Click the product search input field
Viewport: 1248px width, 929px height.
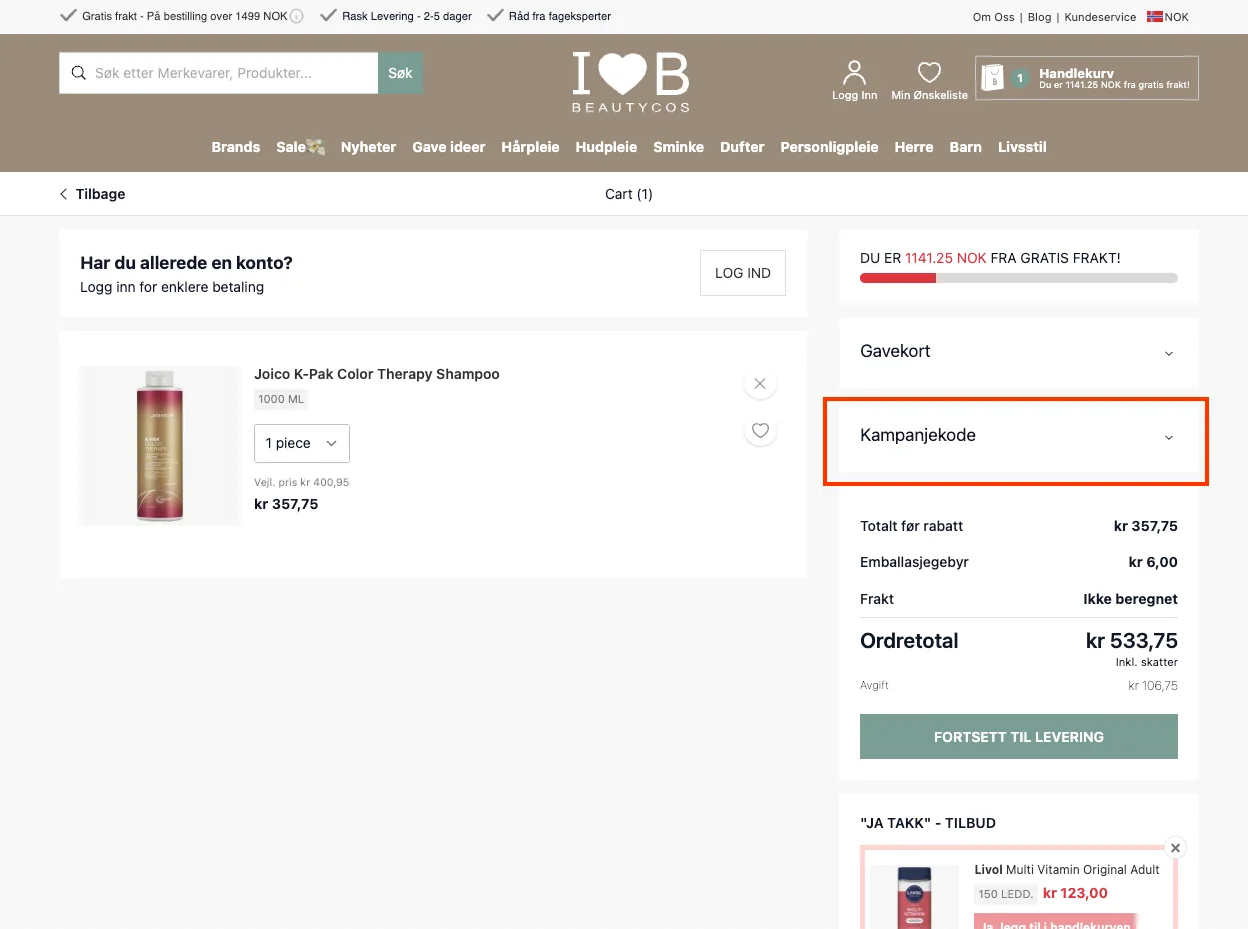(218, 73)
